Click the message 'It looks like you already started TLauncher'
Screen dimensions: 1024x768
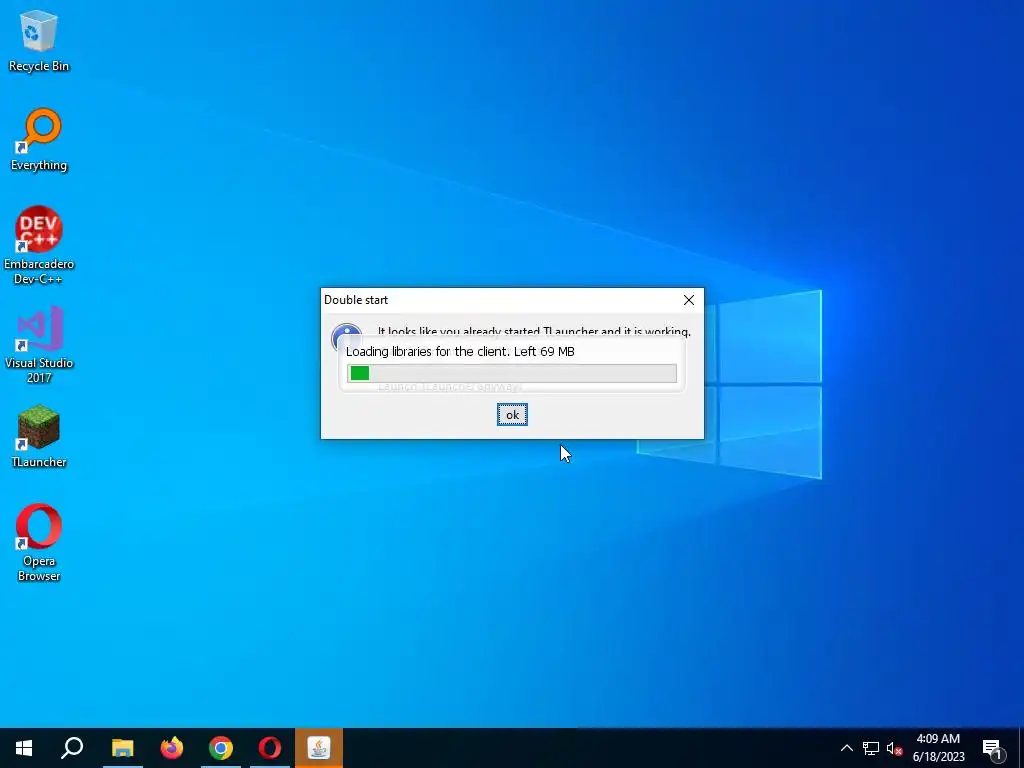tap(534, 332)
